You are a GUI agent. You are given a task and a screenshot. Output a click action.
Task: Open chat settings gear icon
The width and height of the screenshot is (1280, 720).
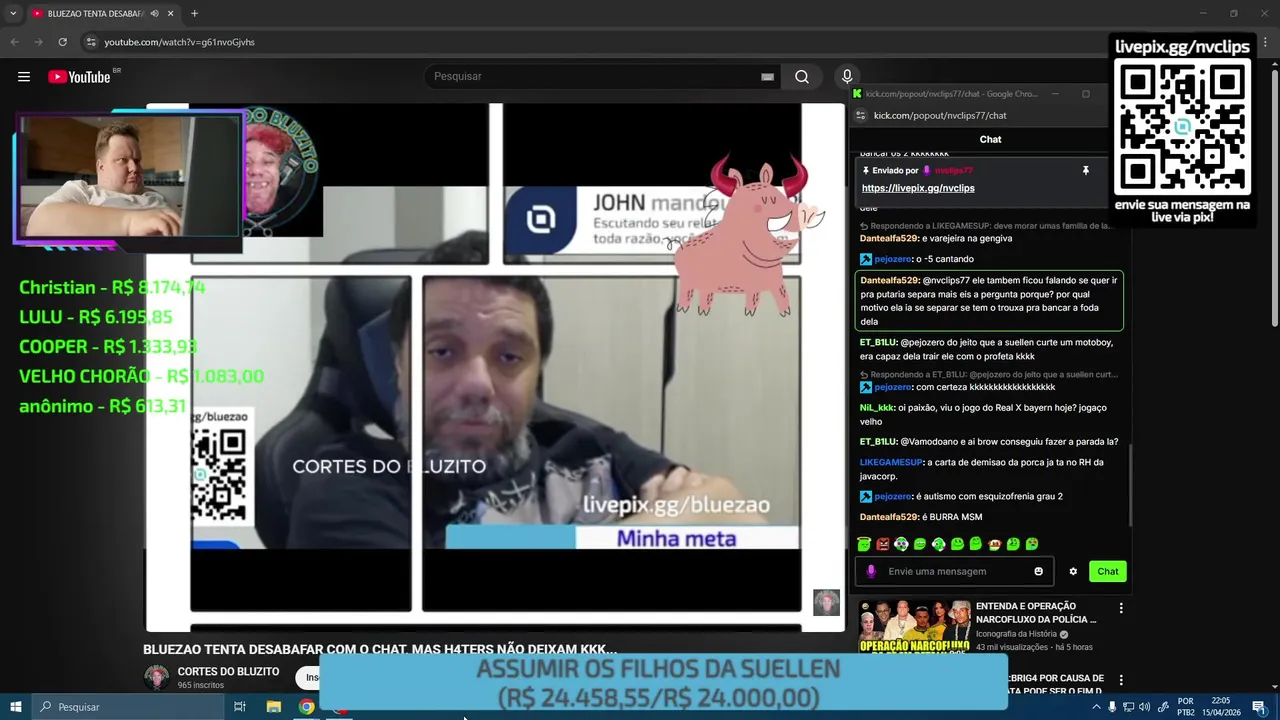[x=1073, y=572]
